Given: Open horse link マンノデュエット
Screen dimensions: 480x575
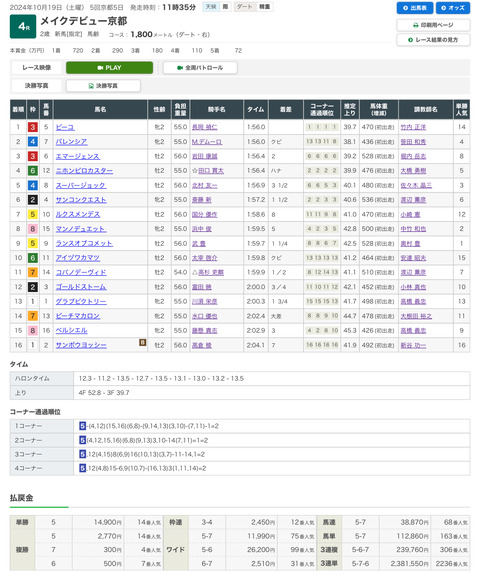Looking at the screenshot, I should tap(81, 229).
